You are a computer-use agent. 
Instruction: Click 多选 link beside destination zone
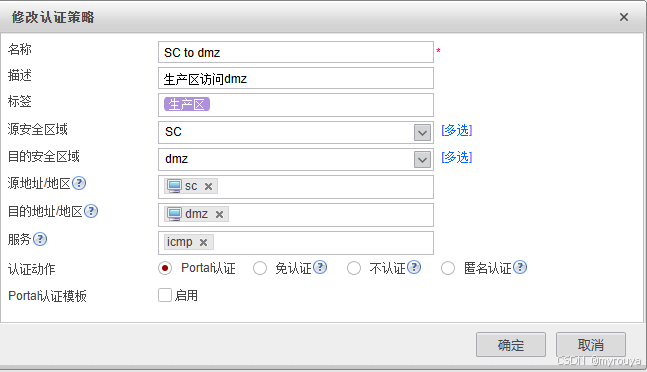click(457, 158)
